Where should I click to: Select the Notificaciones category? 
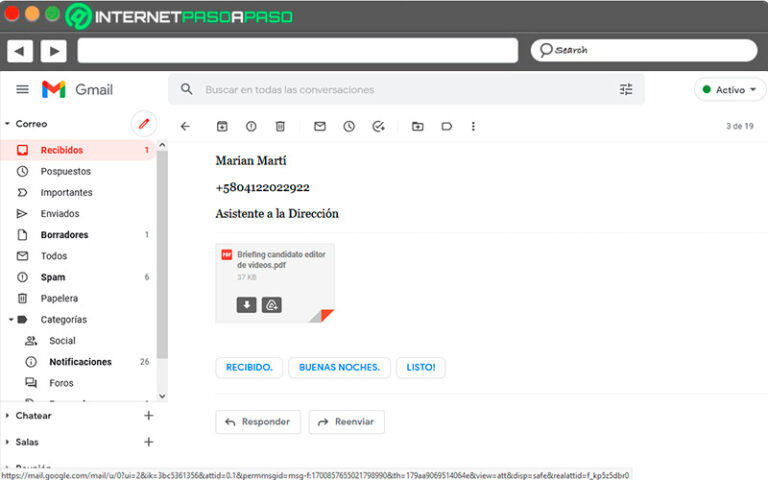[78, 361]
